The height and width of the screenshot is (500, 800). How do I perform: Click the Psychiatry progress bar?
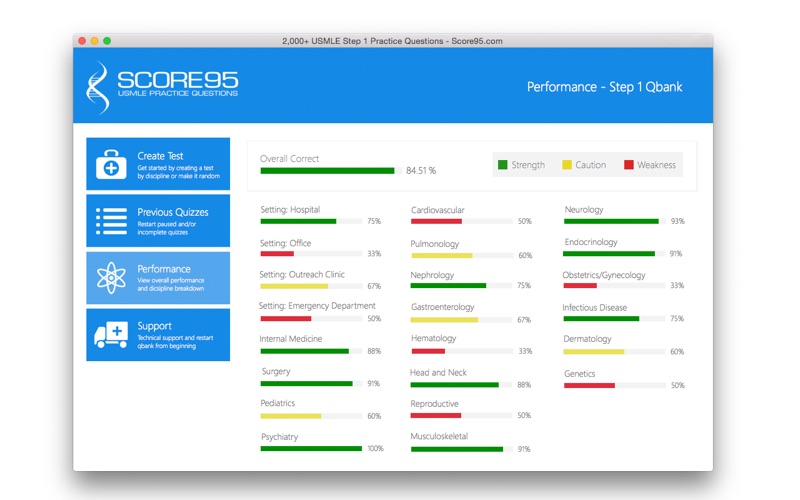[311, 448]
